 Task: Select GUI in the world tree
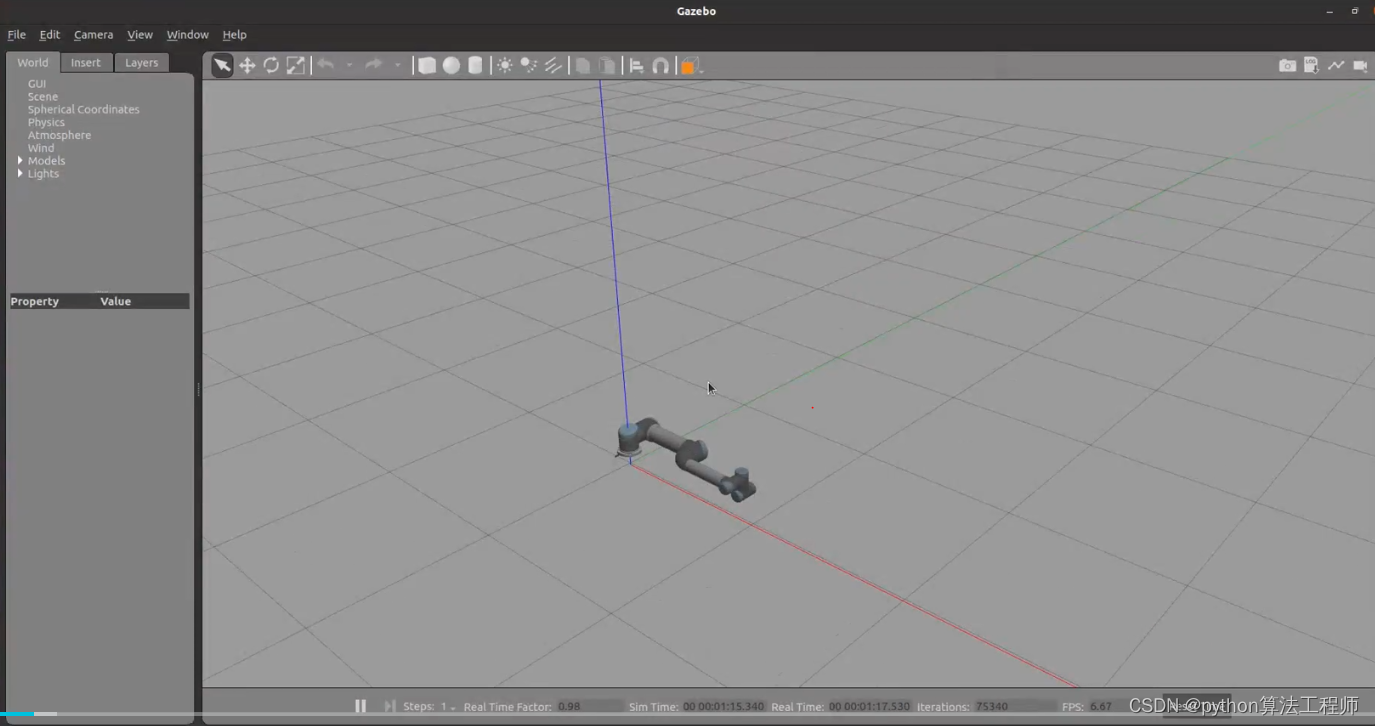coord(37,84)
